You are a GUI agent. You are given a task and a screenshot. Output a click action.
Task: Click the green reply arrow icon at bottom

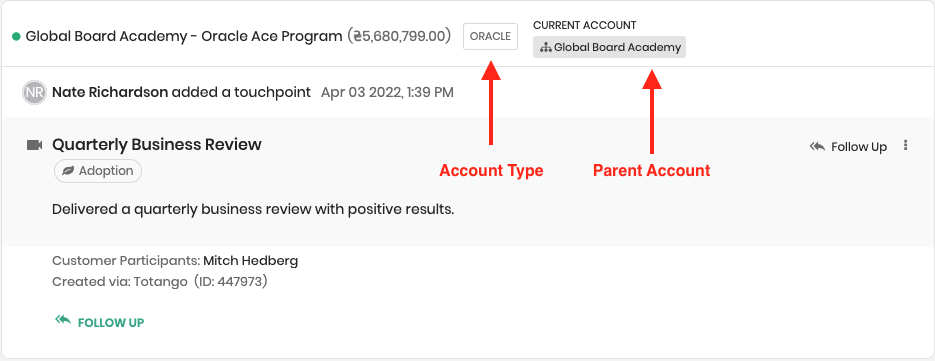click(63, 320)
